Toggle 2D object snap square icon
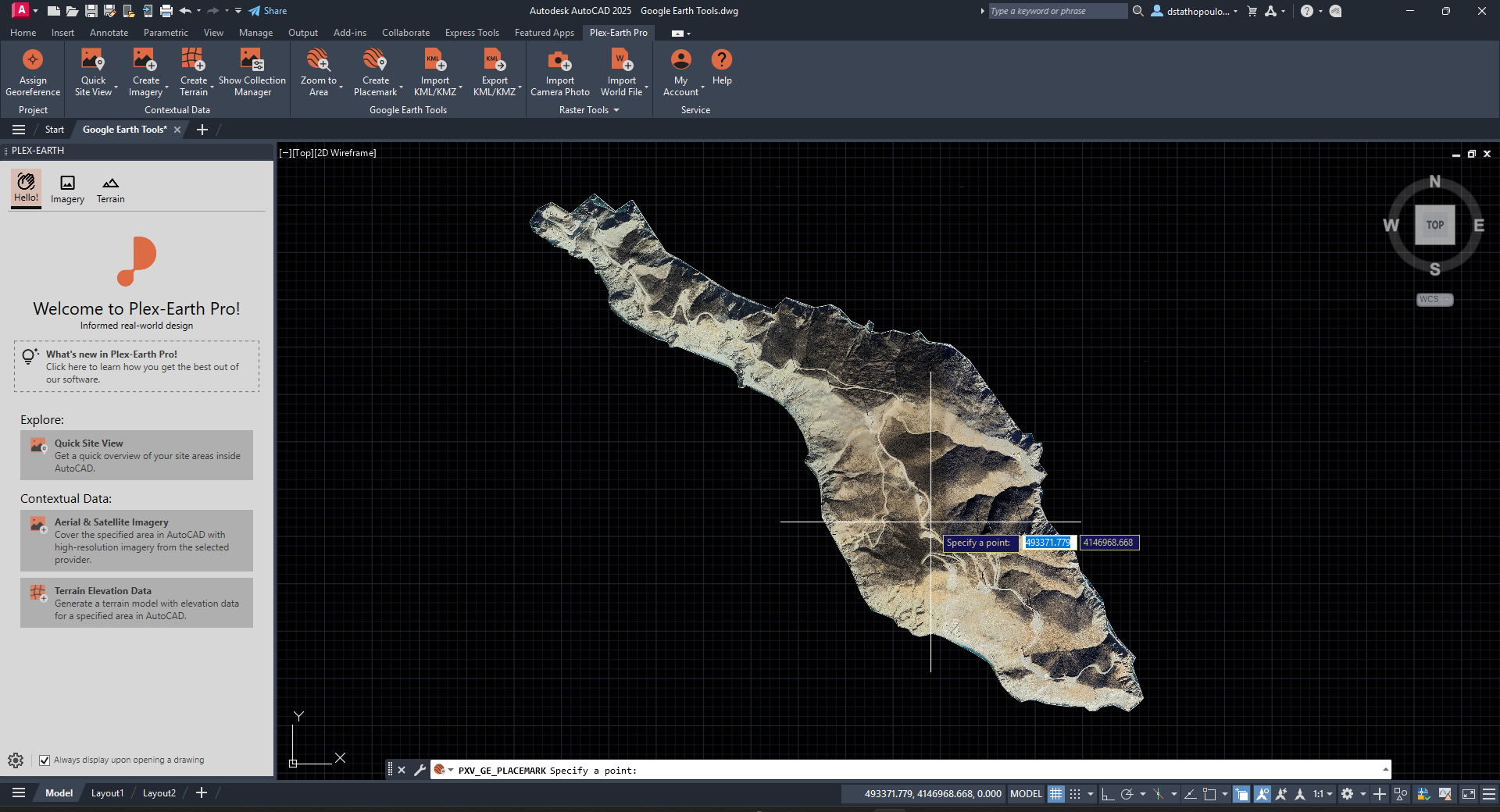Viewport: 1500px width, 812px height. click(x=1209, y=794)
